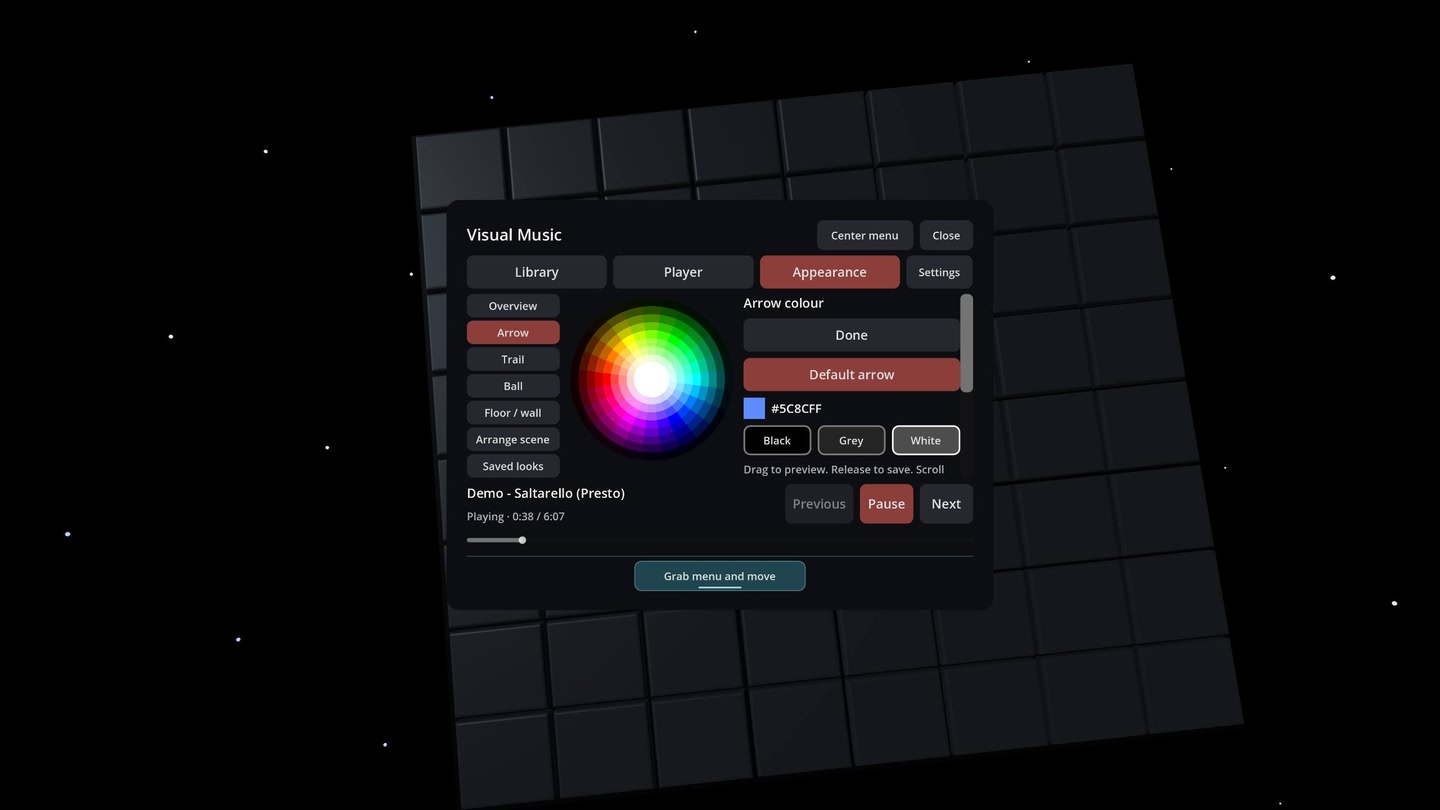Click the Playing · 0:38 / 6:07 status
This screenshot has height=810, width=1440.
(x=516, y=517)
